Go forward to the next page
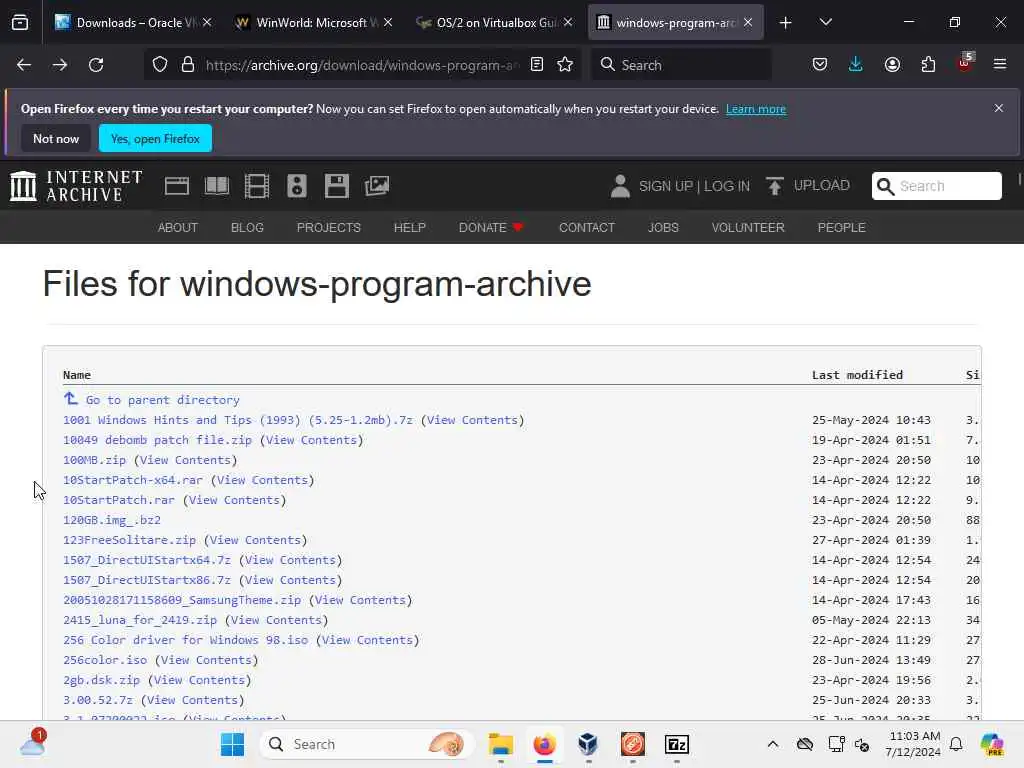The height and width of the screenshot is (768, 1024). coord(59,65)
